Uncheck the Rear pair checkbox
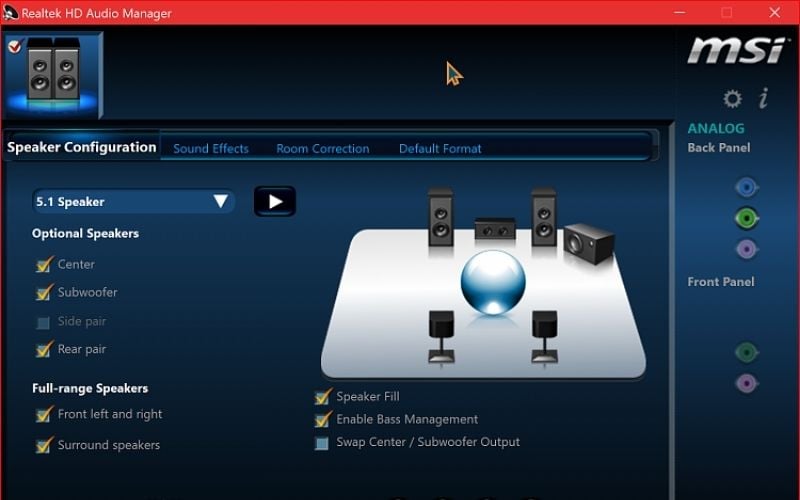 pos(44,349)
